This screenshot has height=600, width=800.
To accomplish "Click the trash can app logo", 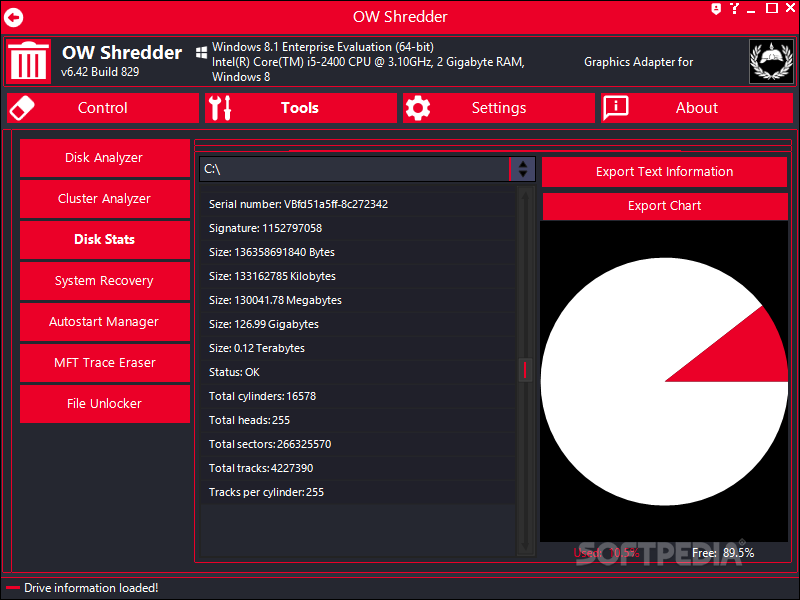I will (28, 61).
